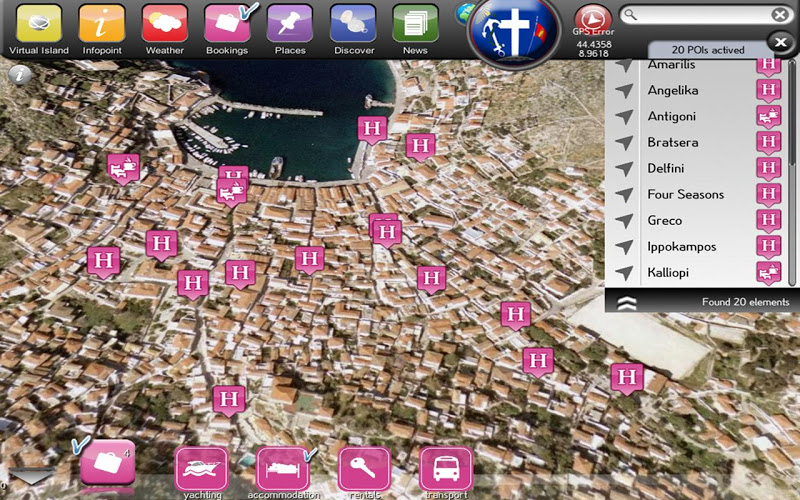
Task: Click the hotel marker farthest right on the map
Action: pos(627,378)
